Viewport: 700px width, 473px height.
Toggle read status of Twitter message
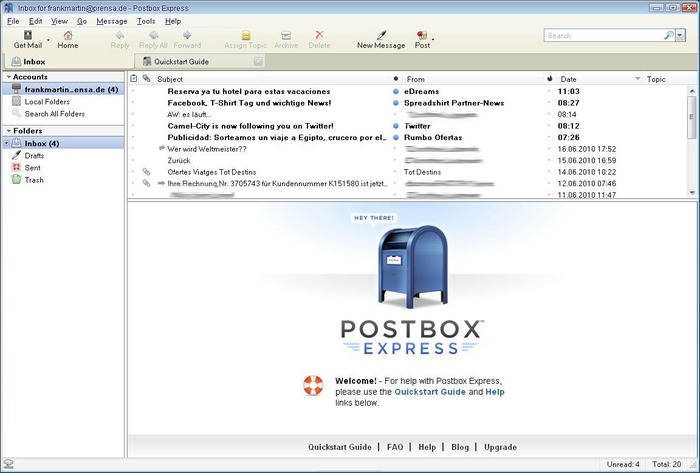tap(396, 126)
